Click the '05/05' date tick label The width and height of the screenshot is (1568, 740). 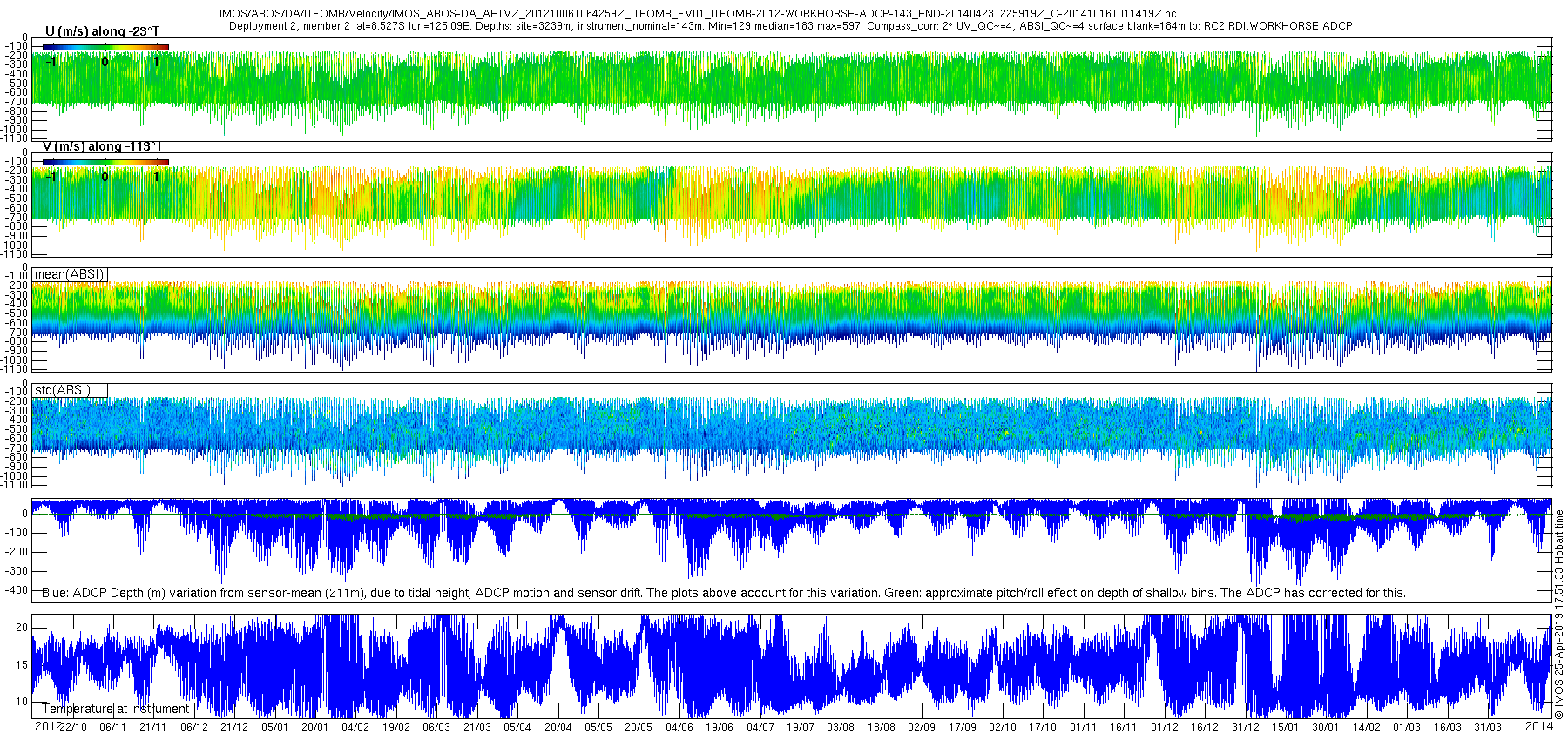[598, 728]
